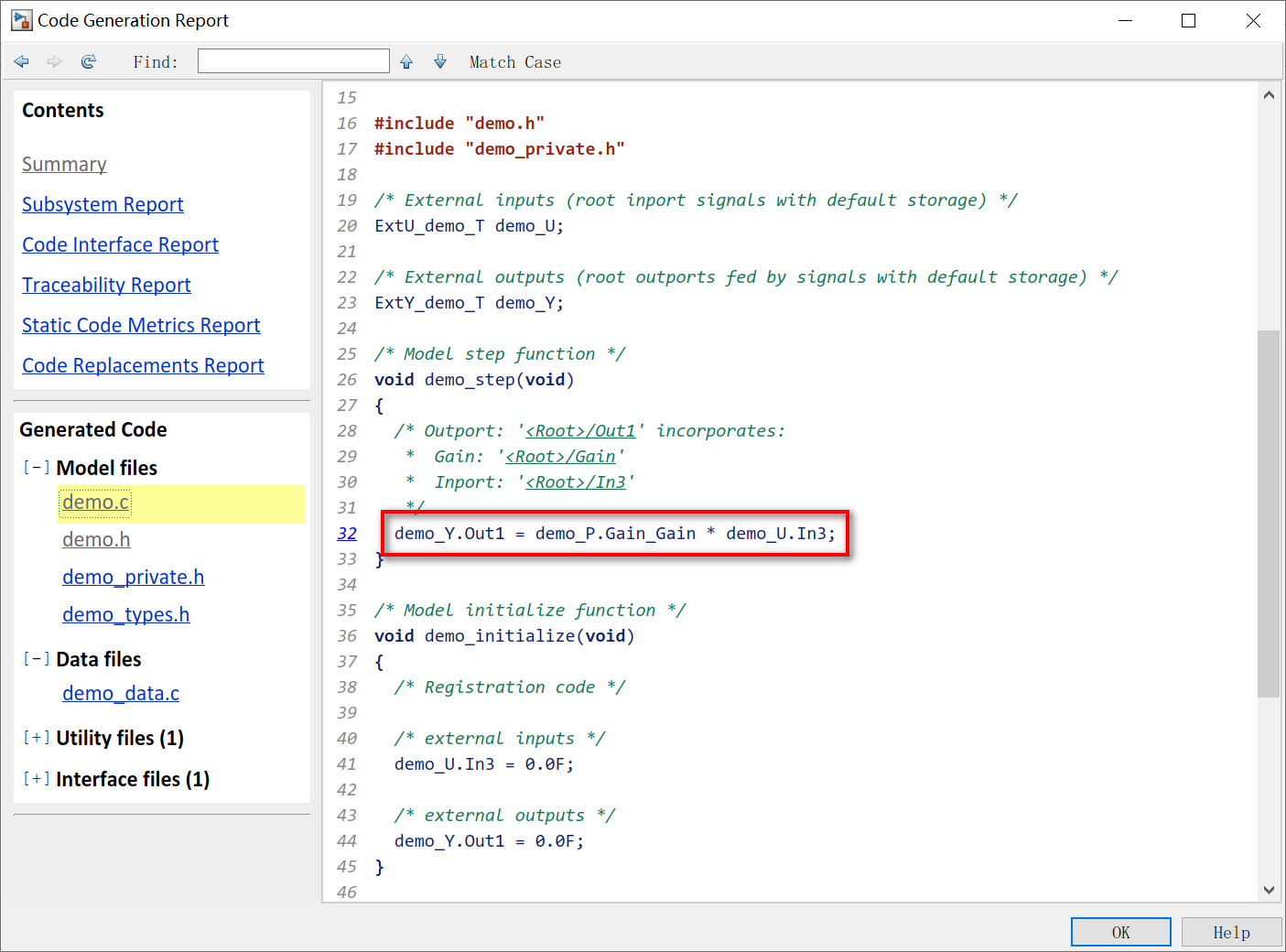Screen dimensions: 1286x952
Task: Expand the Interface files (1) group
Action: (x=37, y=779)
